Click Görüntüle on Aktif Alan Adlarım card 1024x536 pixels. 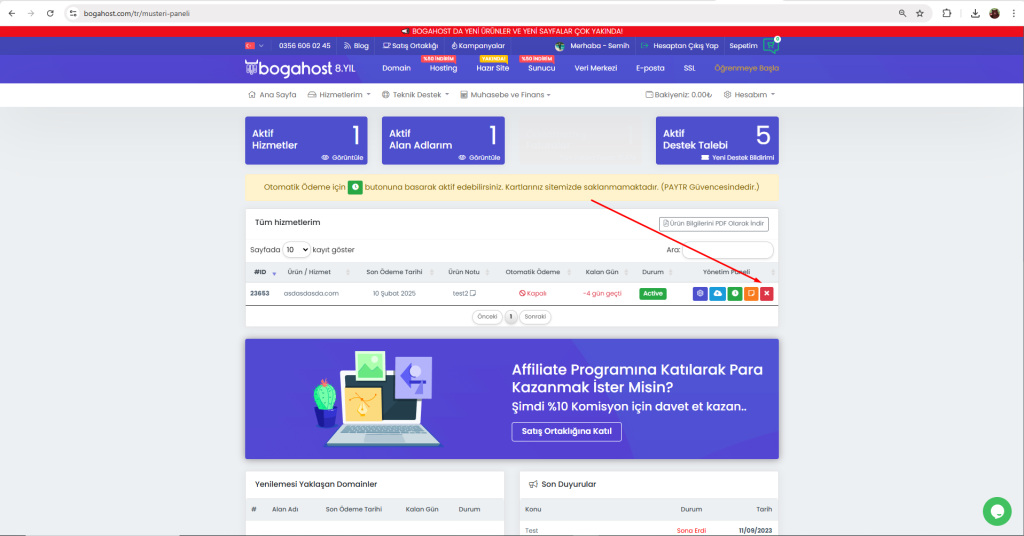click(x=479, y=157)
